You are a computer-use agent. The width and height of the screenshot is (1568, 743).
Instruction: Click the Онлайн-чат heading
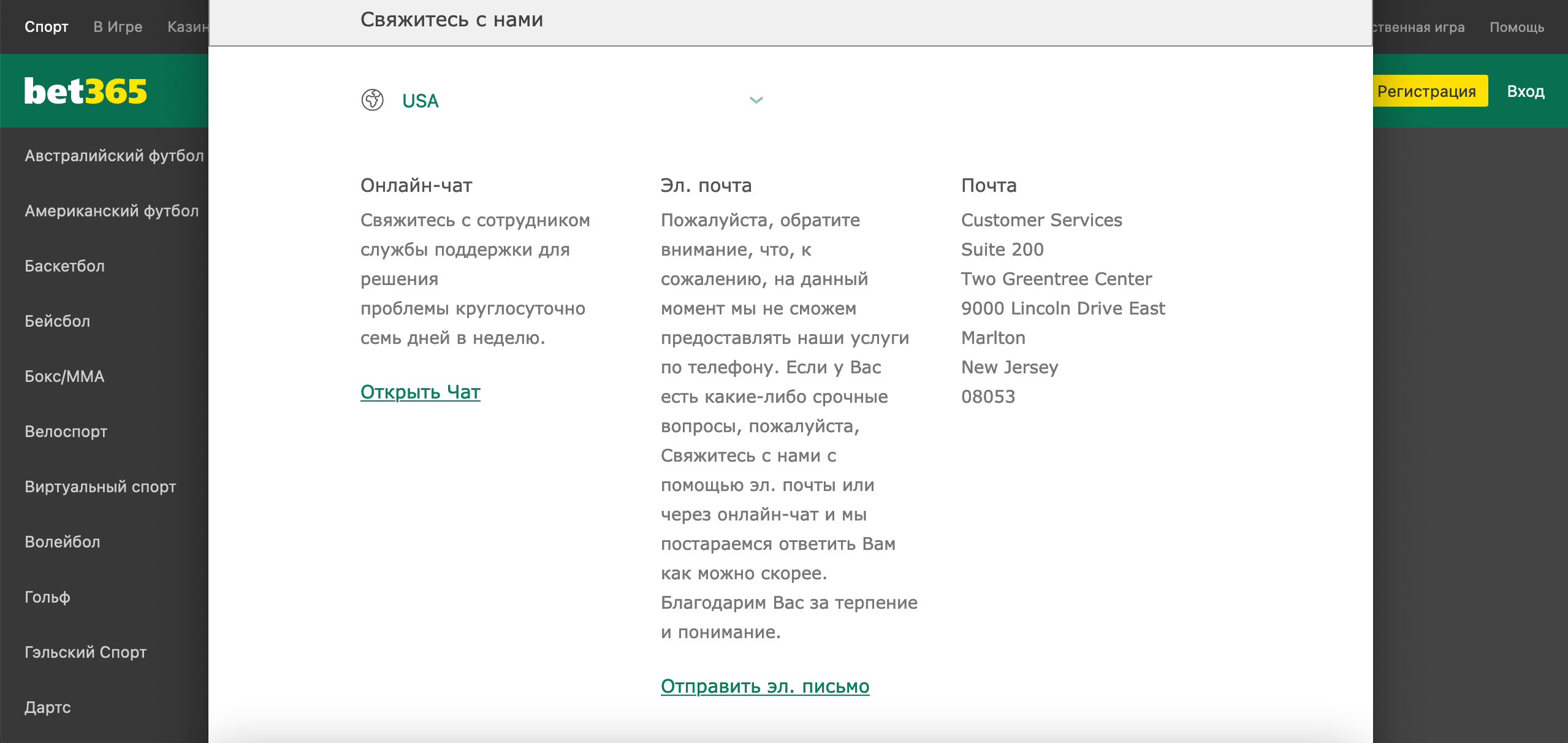(x=416, y=185)
